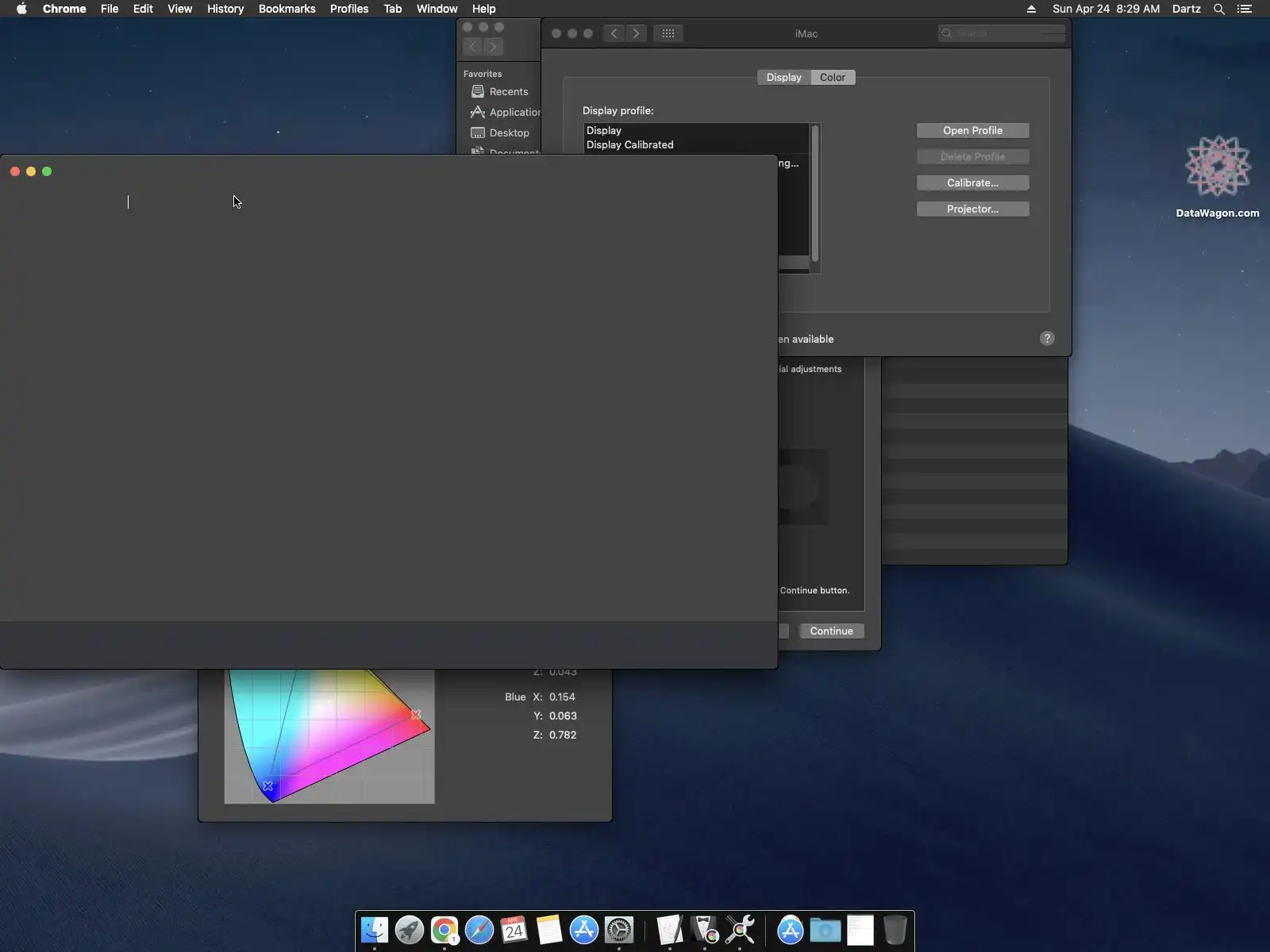Open the Applications stack in the Dock
Image resolution: width=1270 pixels, height=952 pixels.
click(791, 930)
